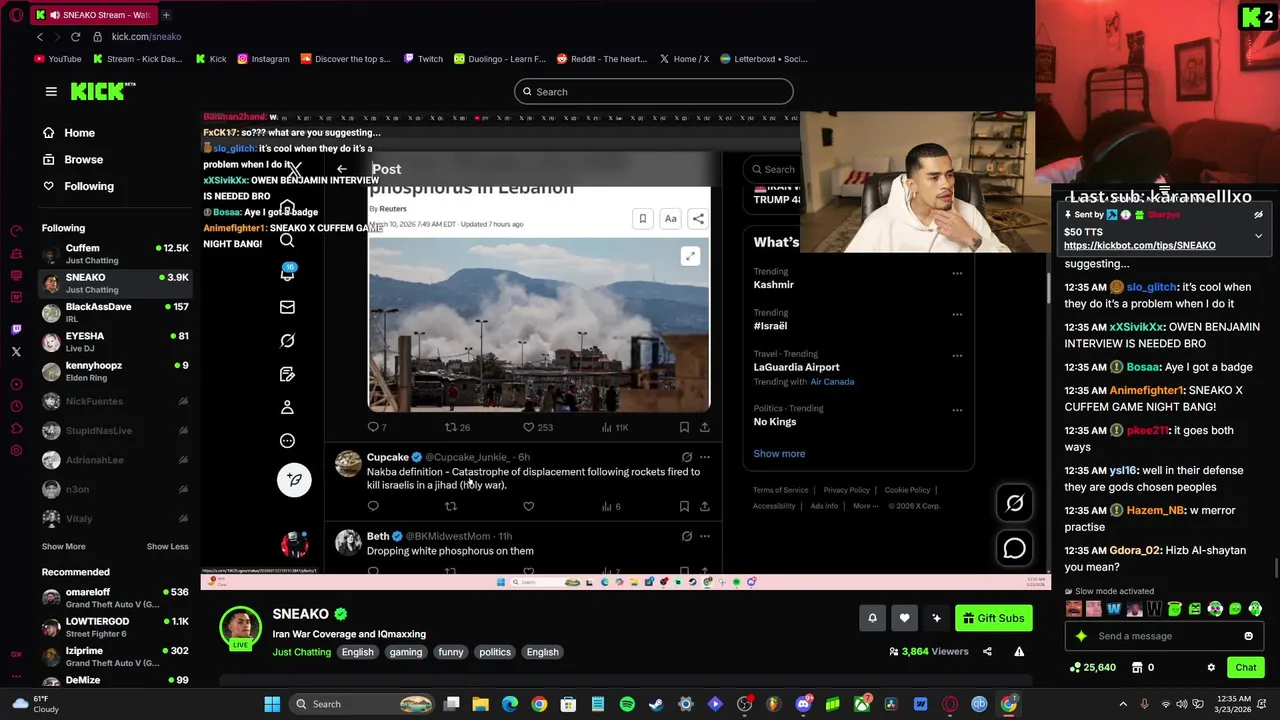Click the chat bubble icon on stream
This screenshot has width=1280, height=720.
[x=1015, y=548]
